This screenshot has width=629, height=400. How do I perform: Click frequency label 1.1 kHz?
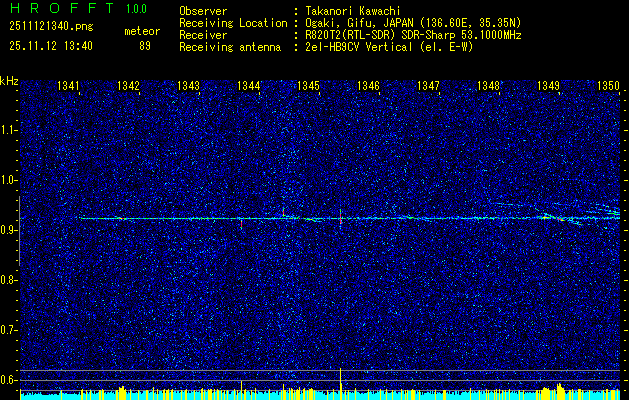click(7, 131)
